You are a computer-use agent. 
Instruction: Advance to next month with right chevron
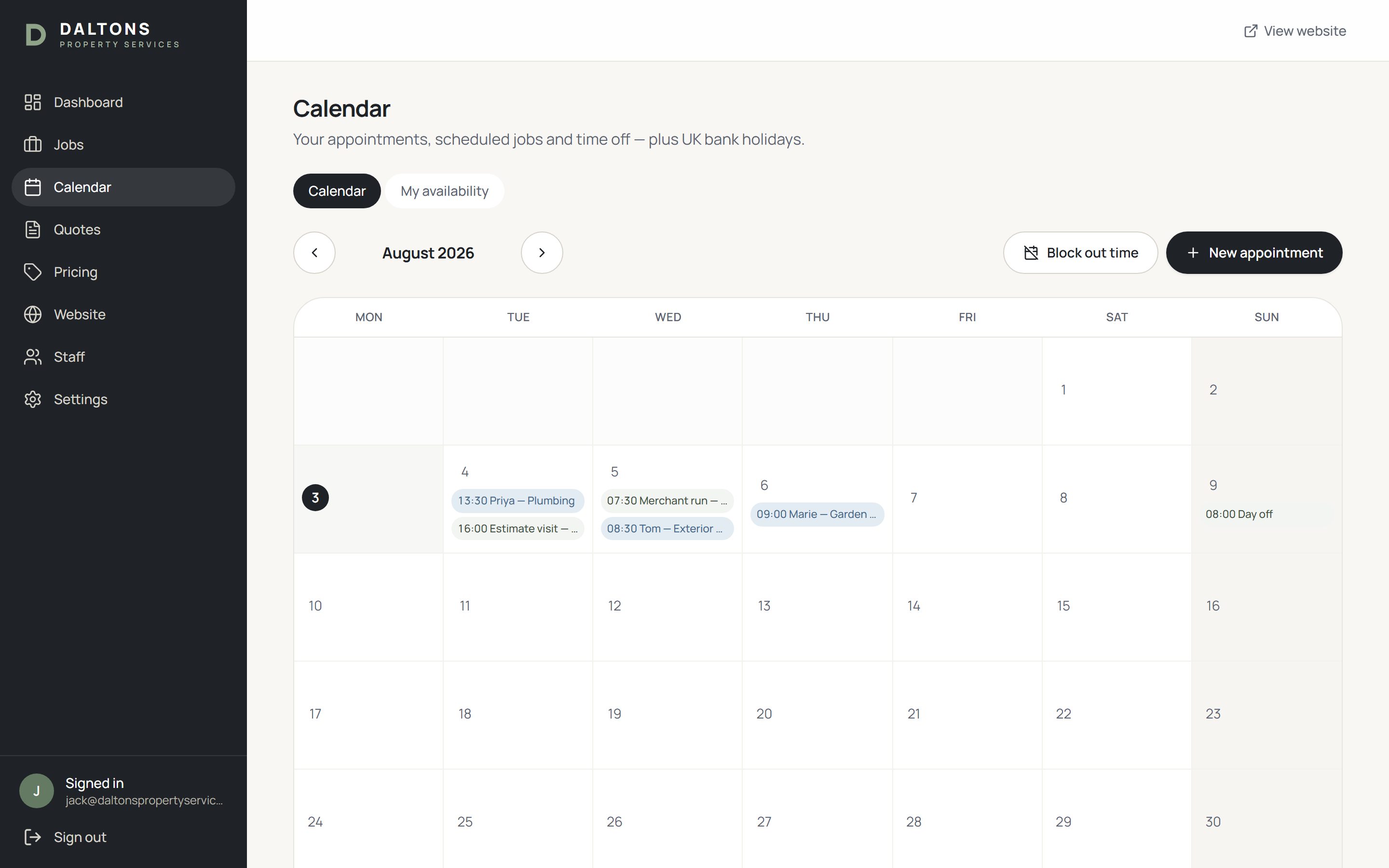(542, 253)
